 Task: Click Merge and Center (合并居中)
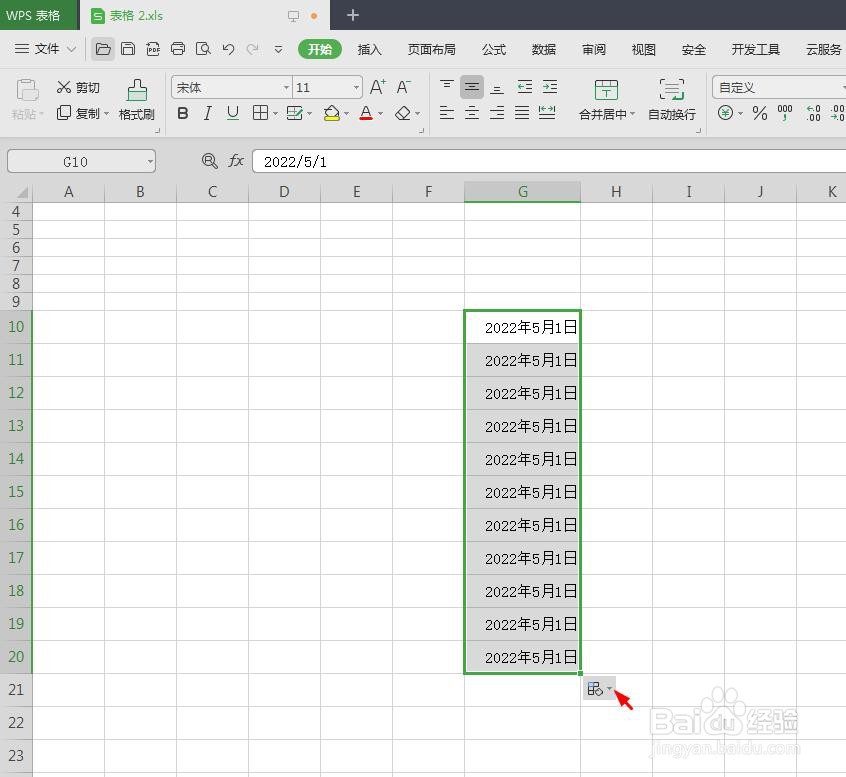point(606,100)
